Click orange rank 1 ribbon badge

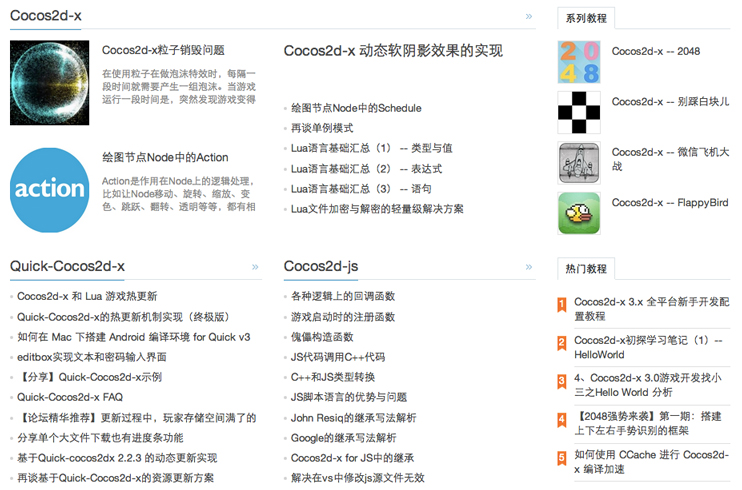pos(562,305)
